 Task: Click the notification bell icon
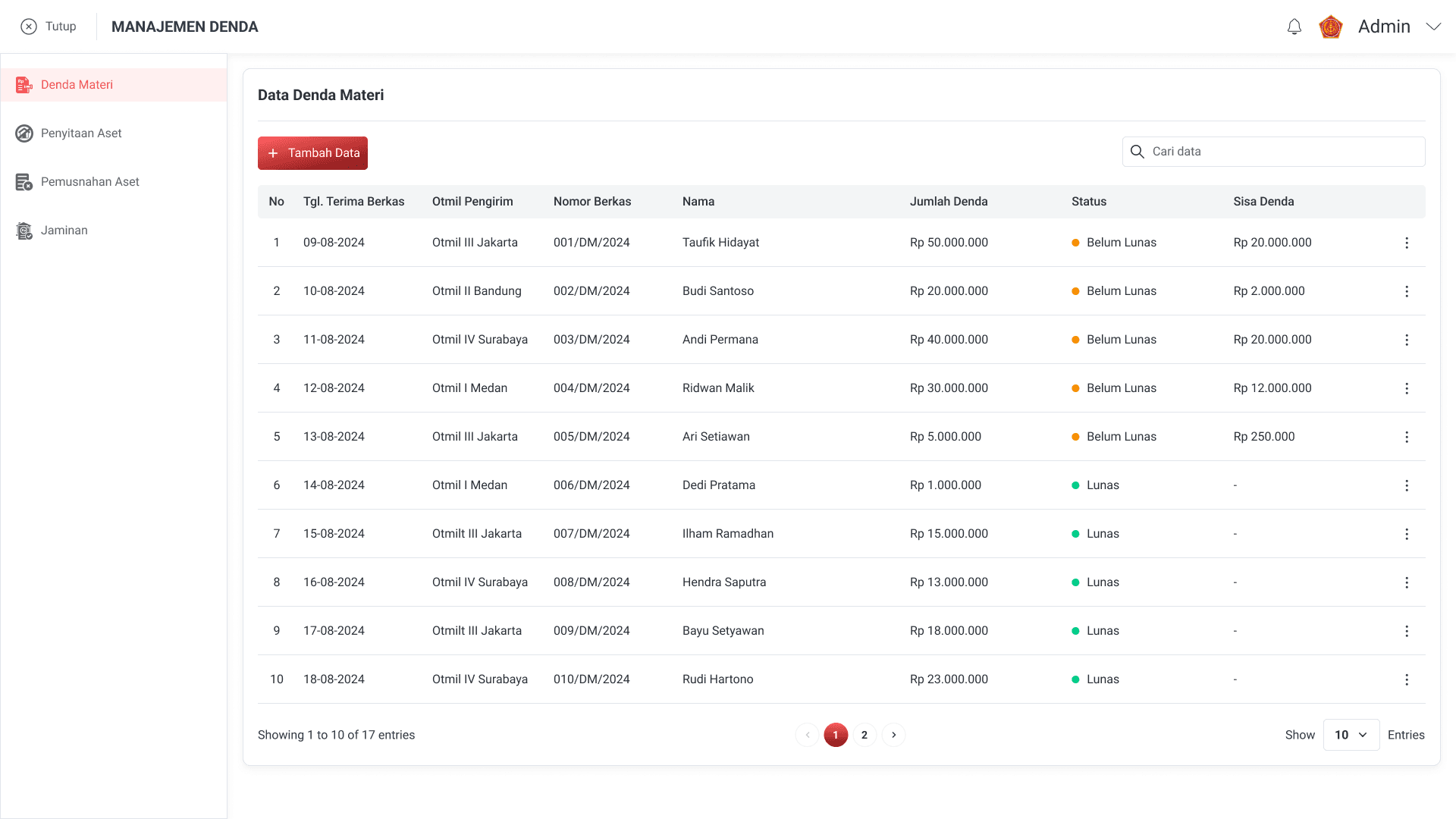coord(1294,27)
